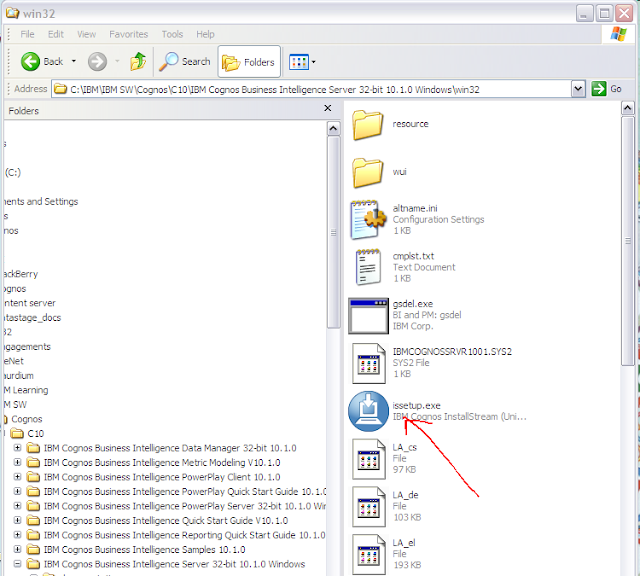The width and height of the screenshot is (640, 576).
Task: Select PowerPlay Client 10.1.0 tree folder
Action: coord(153,477)
